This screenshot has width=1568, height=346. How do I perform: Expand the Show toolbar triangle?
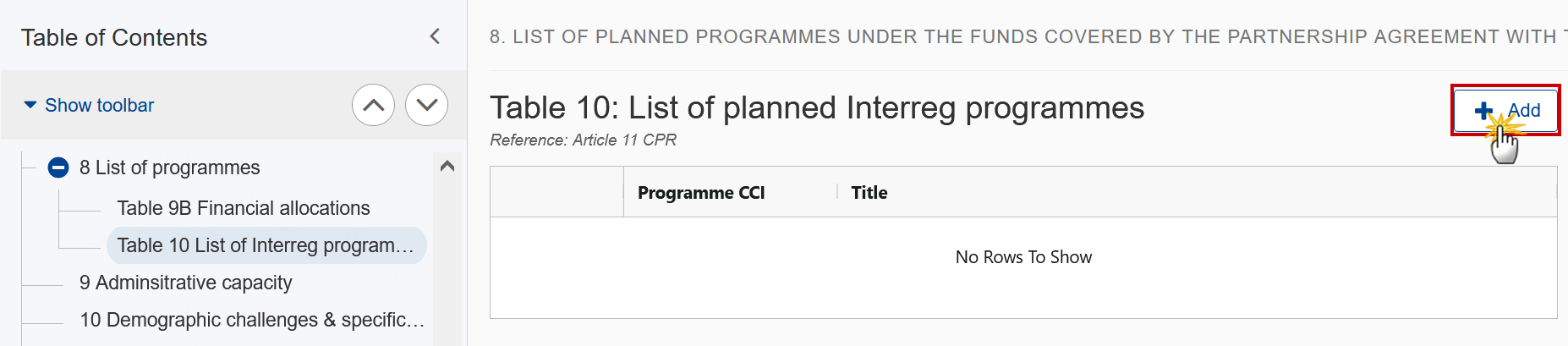(30, 105)
